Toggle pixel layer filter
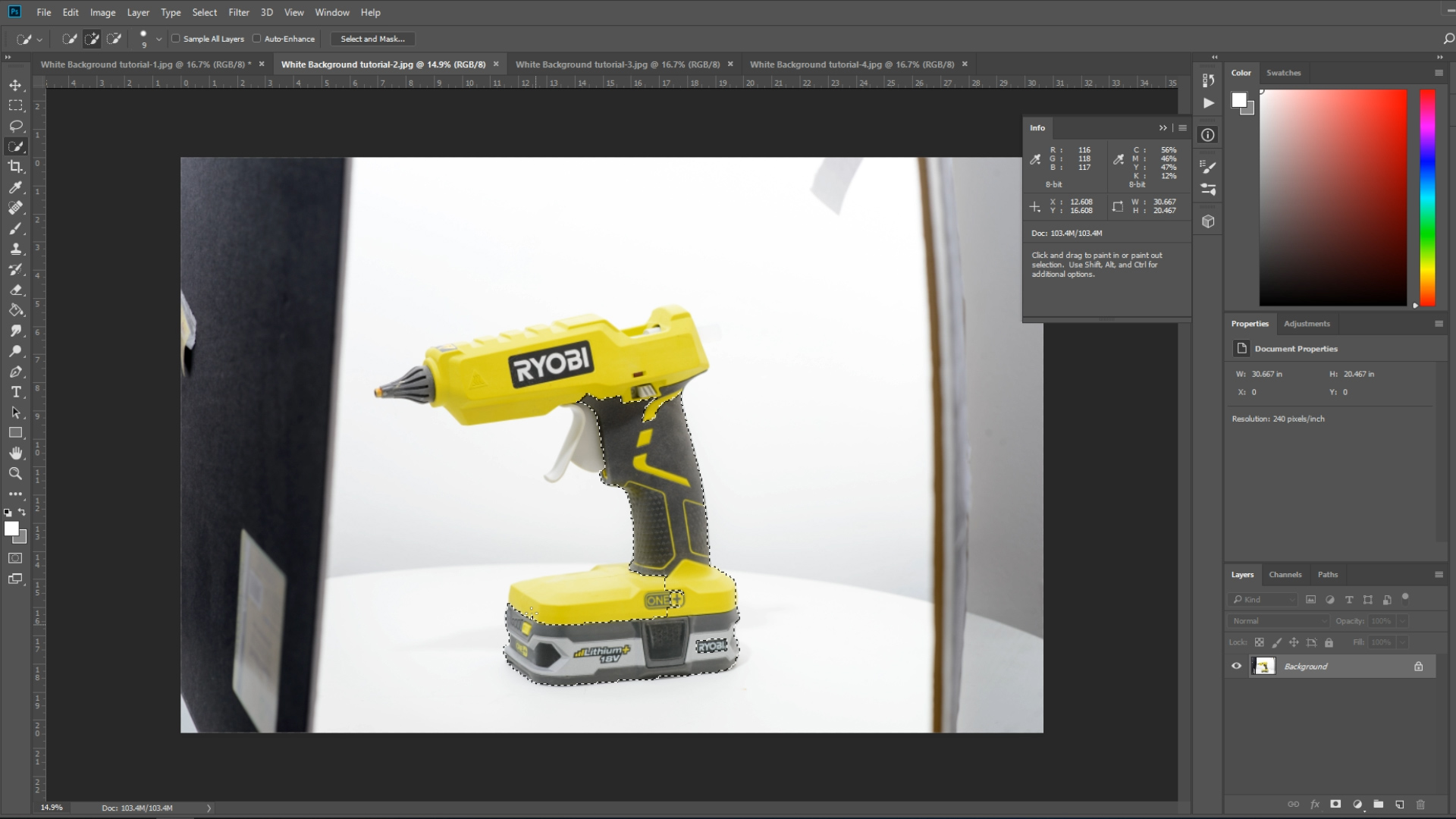1456x819 pixels. coord(1310,600)
